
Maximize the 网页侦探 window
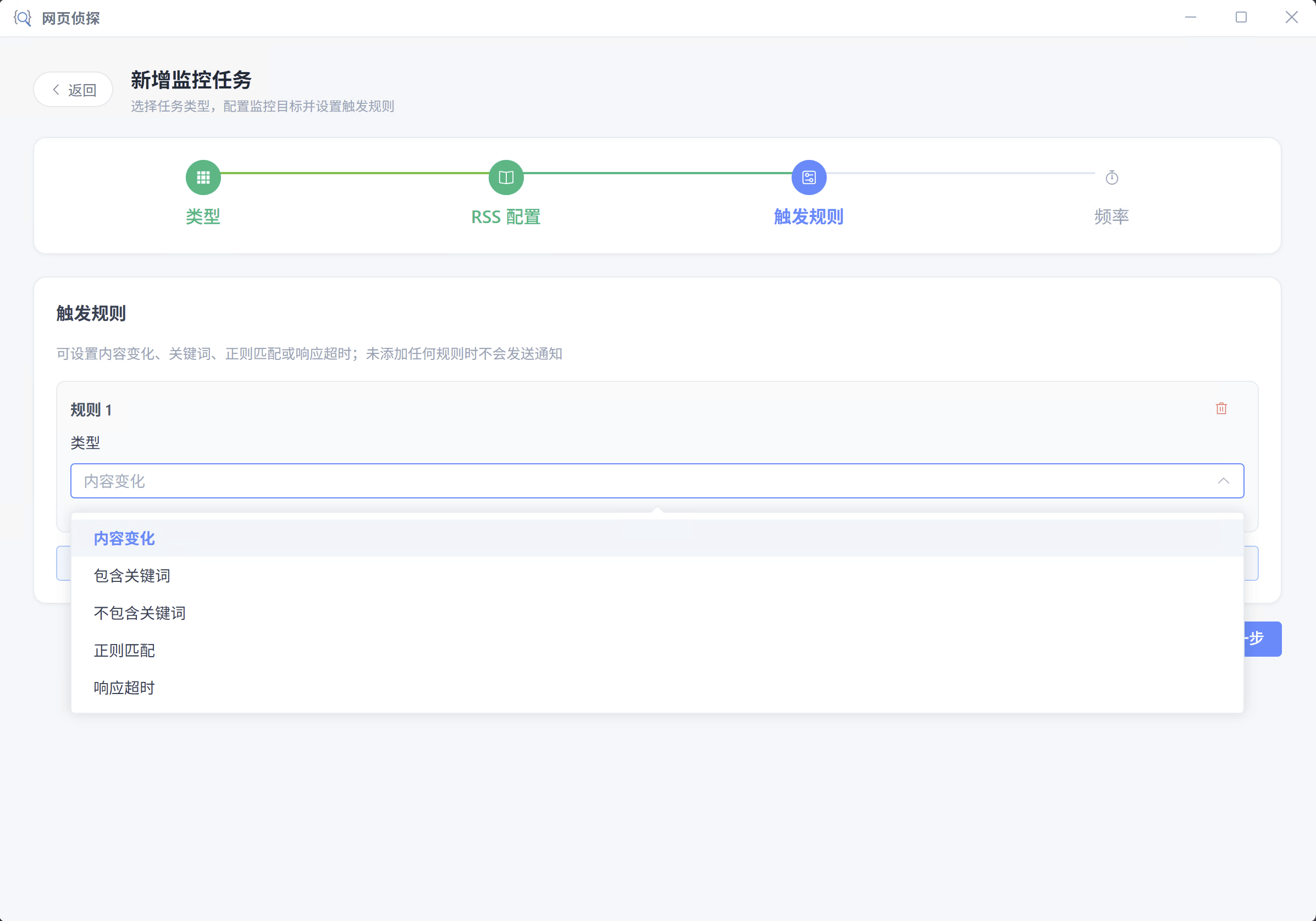click(x=1241, y=18)
